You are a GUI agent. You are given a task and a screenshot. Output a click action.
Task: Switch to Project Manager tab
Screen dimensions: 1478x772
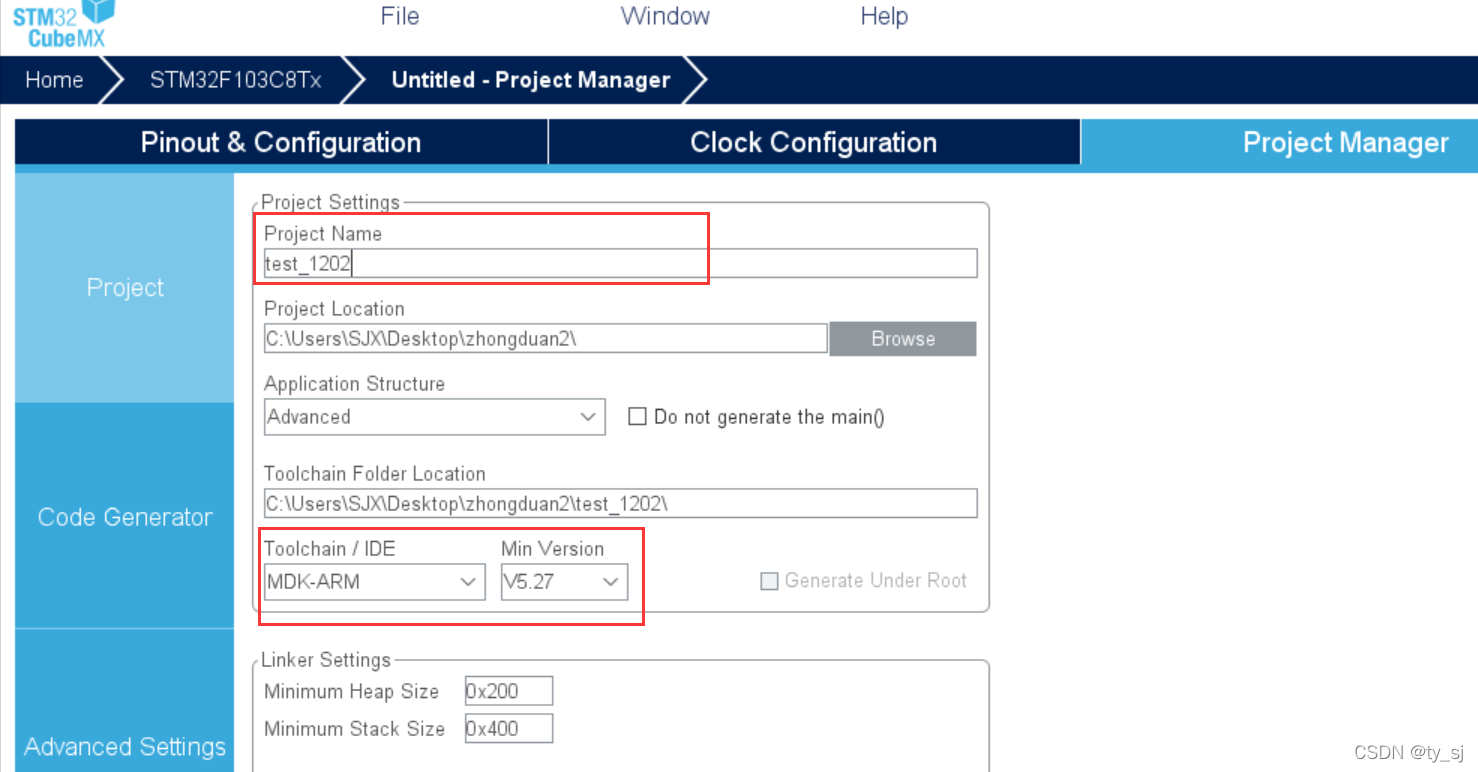[1279, 142]
